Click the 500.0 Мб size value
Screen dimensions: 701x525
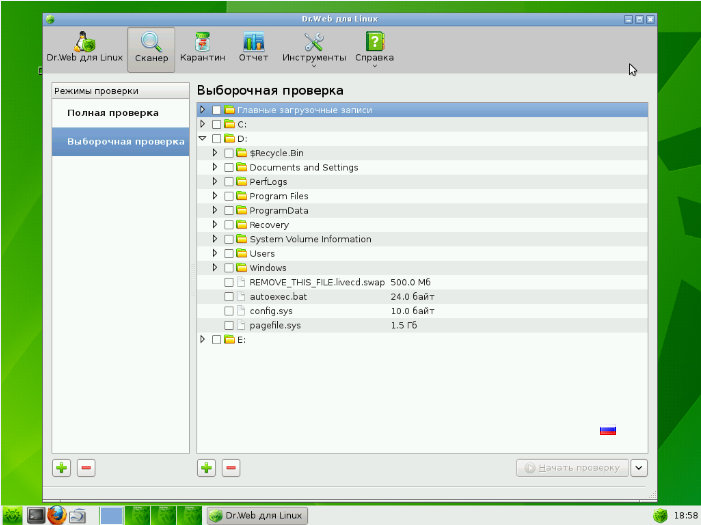(410, 282)
